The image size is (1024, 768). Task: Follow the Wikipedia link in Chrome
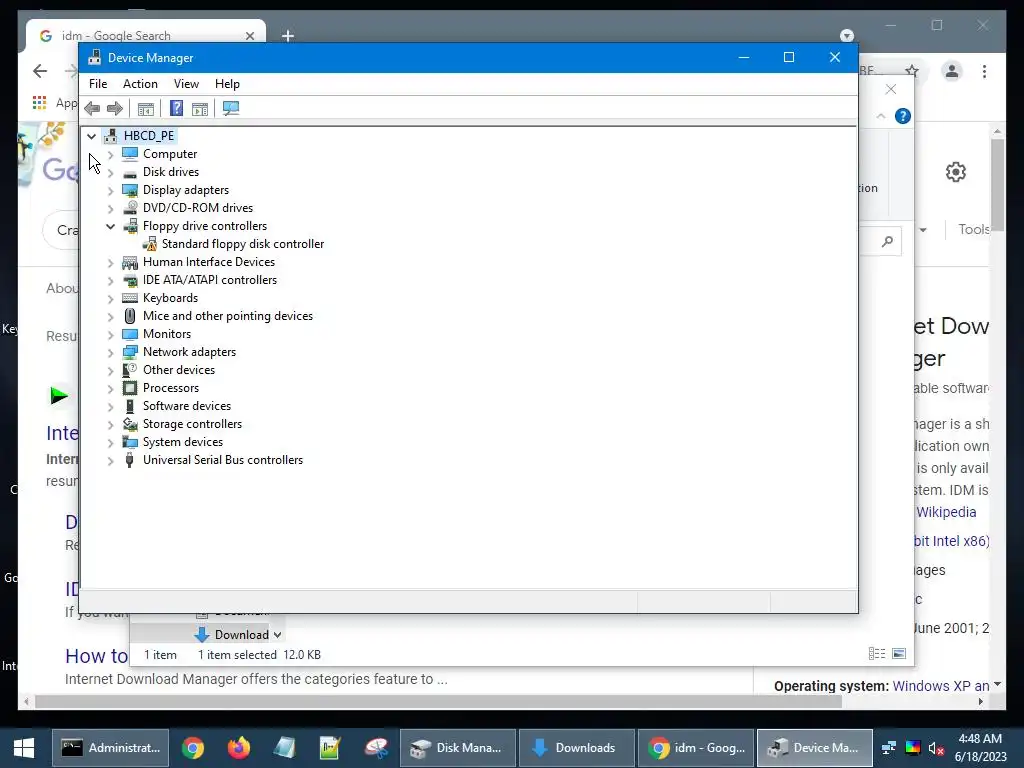click(x=946, y=512)
